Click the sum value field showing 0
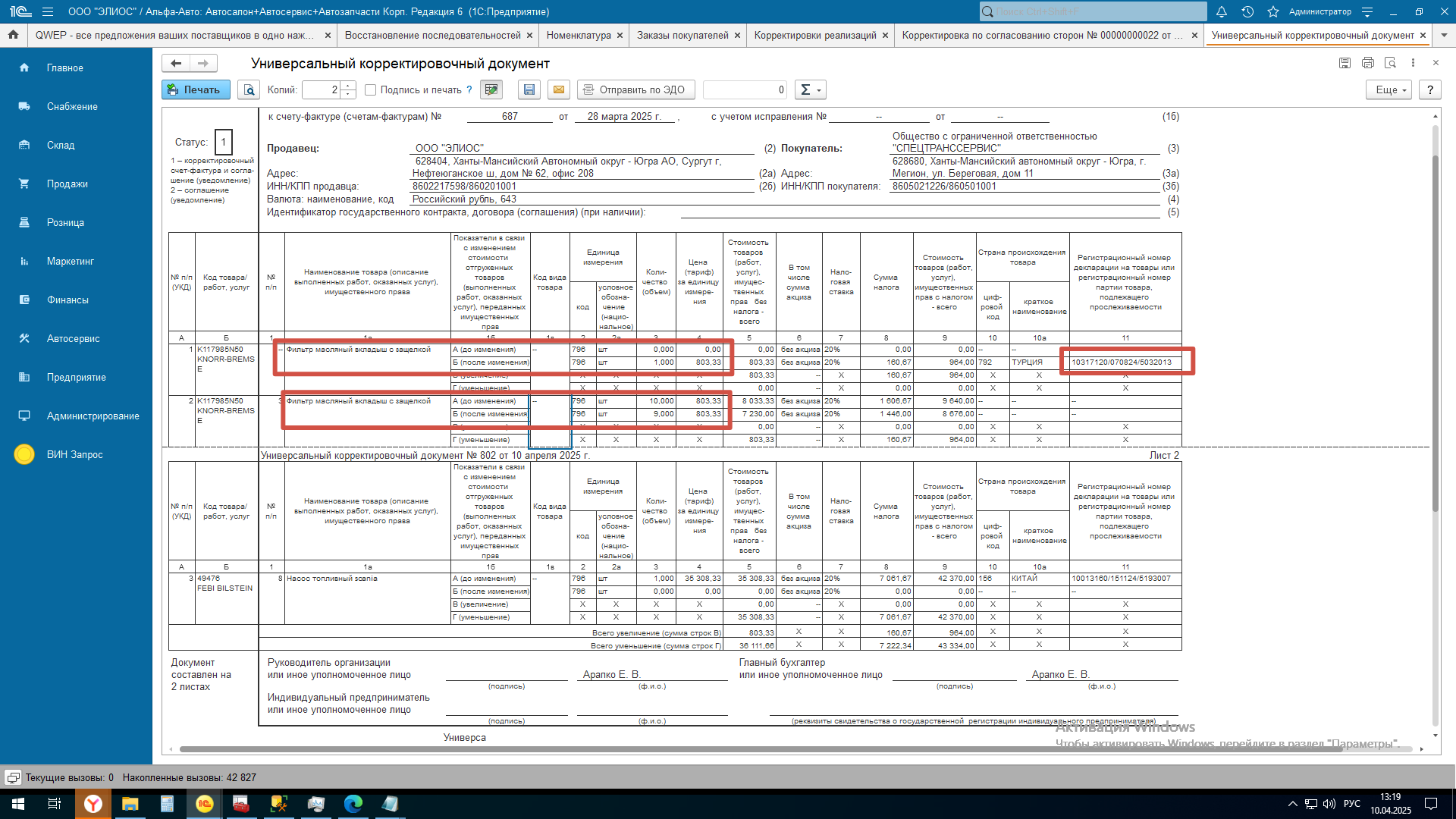Viewport: 1456px width, 819px height. click(x=745, y=89)
